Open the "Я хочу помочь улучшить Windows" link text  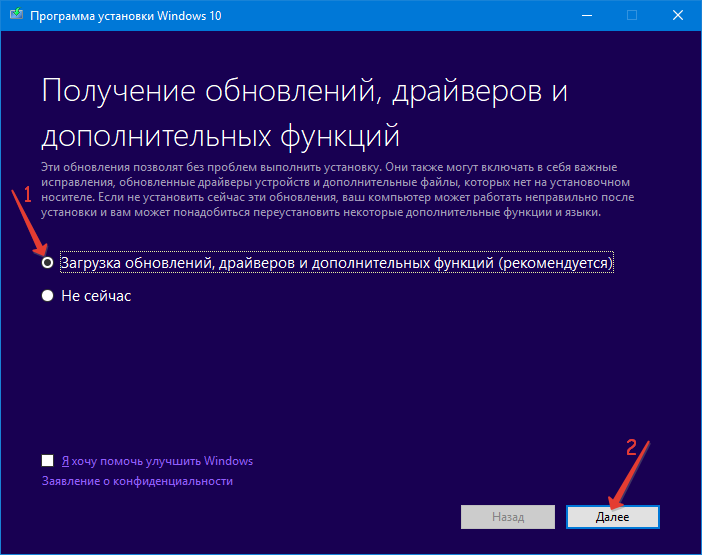pos(157,461)
